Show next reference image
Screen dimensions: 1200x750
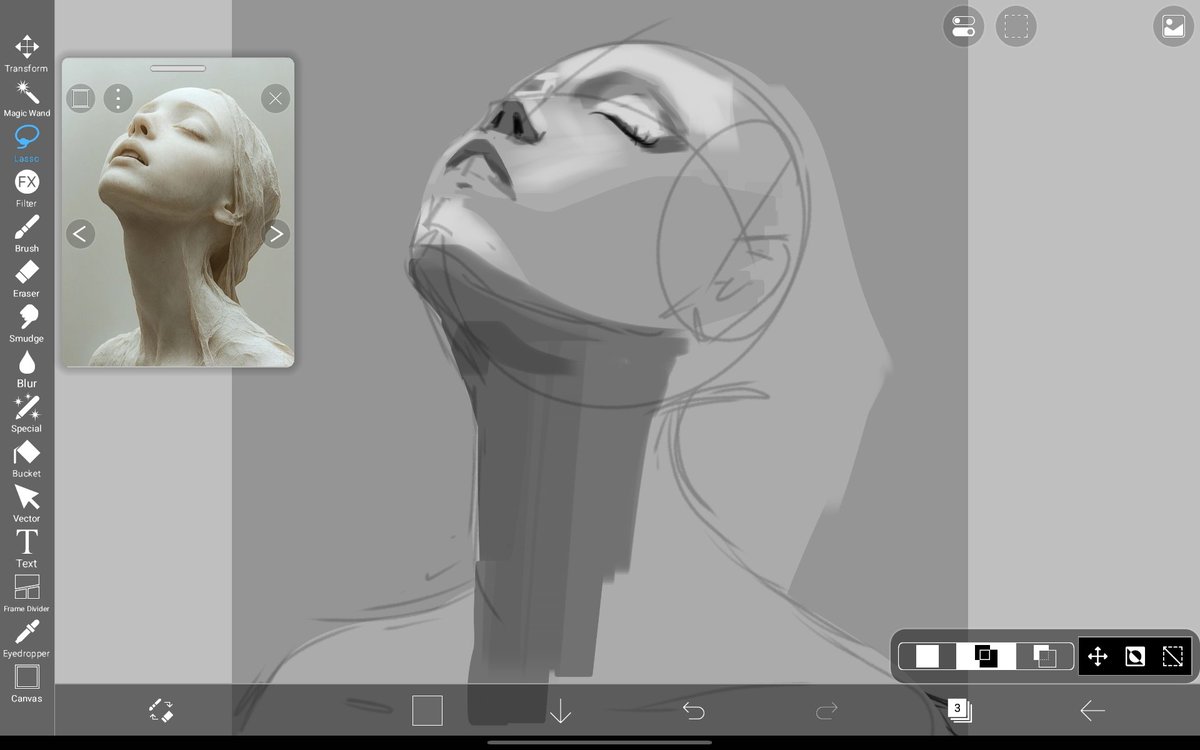click(x=275, y=234)
